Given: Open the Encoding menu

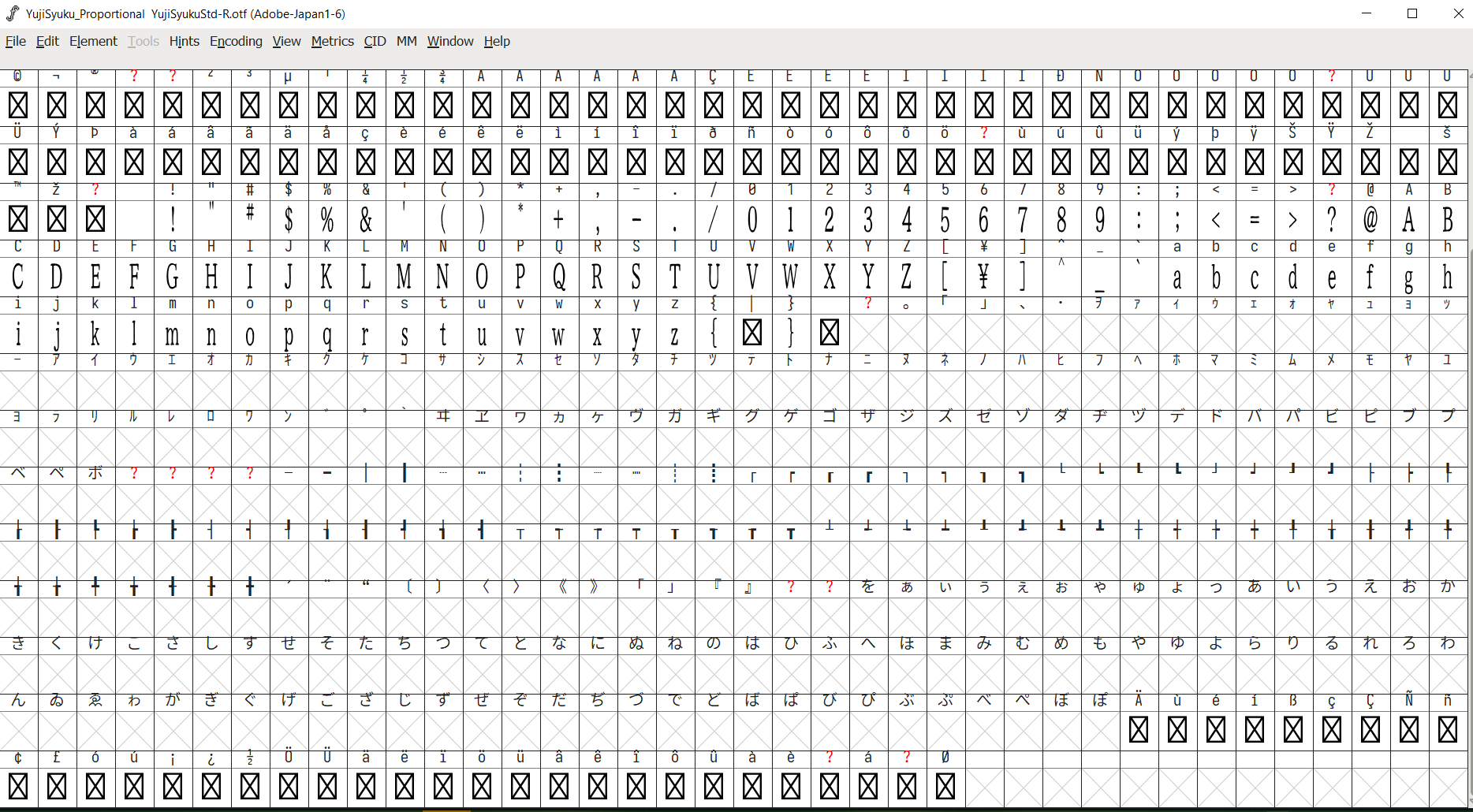Looking at the screenshot, I should 236,41.
